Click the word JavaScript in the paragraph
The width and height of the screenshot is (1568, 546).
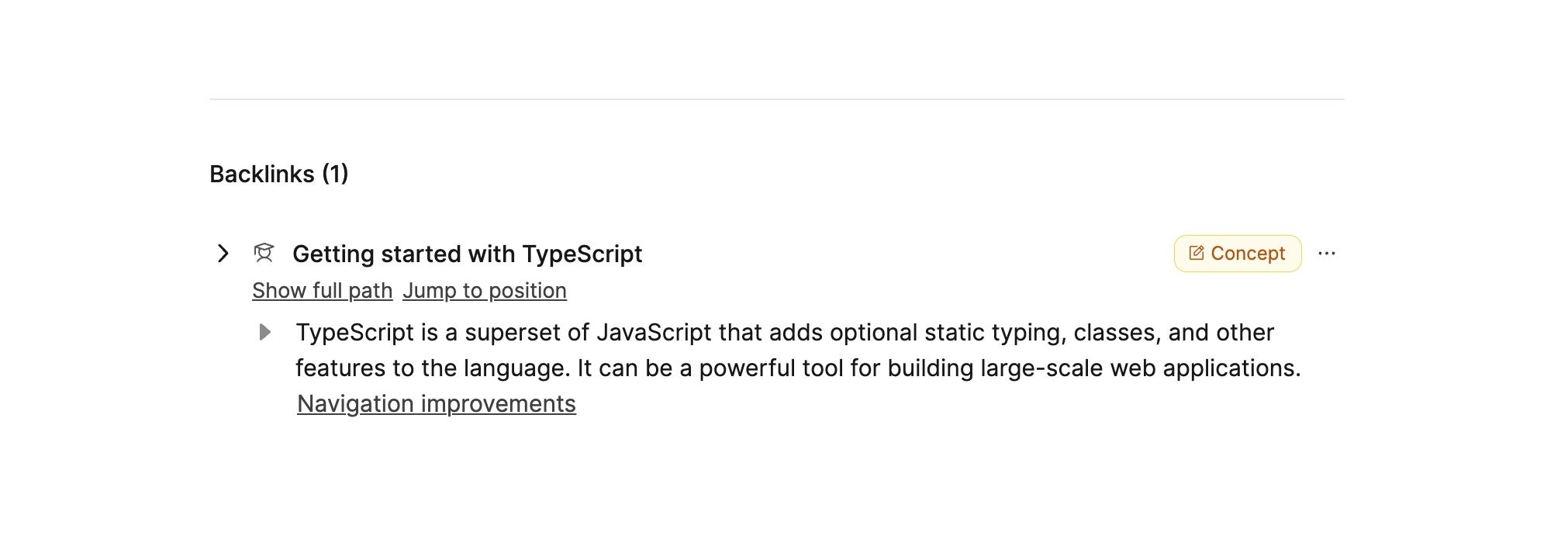tap(653, 333)
